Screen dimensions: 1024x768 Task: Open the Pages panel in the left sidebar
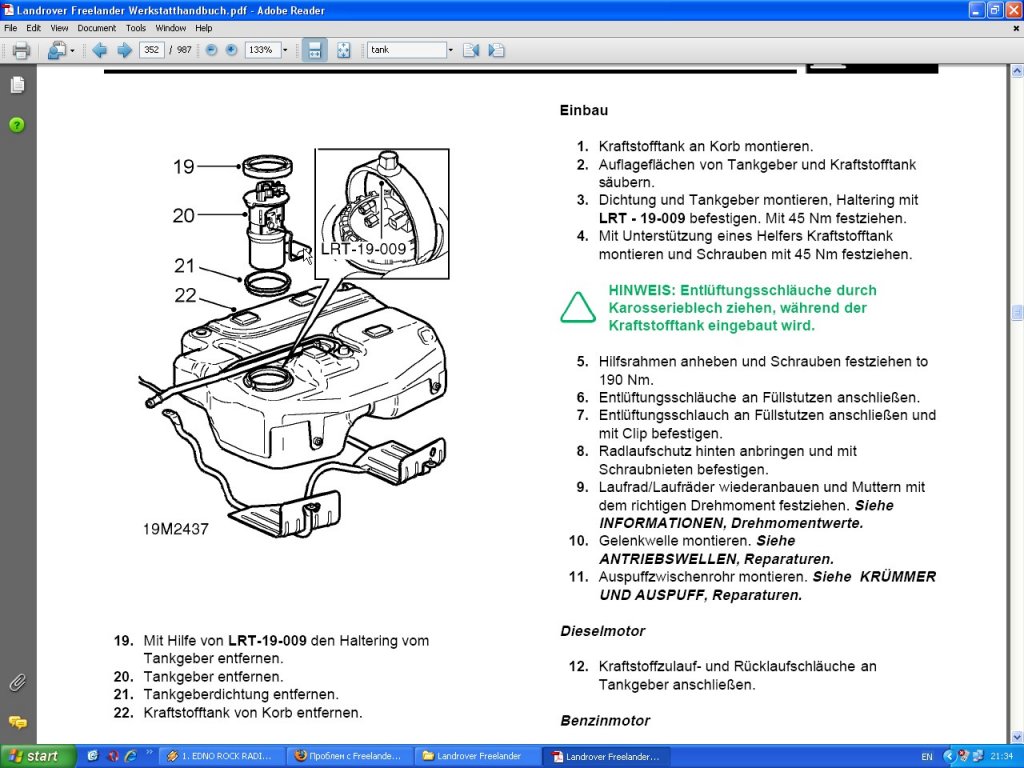pyautogui.click(x=17, y=86)
